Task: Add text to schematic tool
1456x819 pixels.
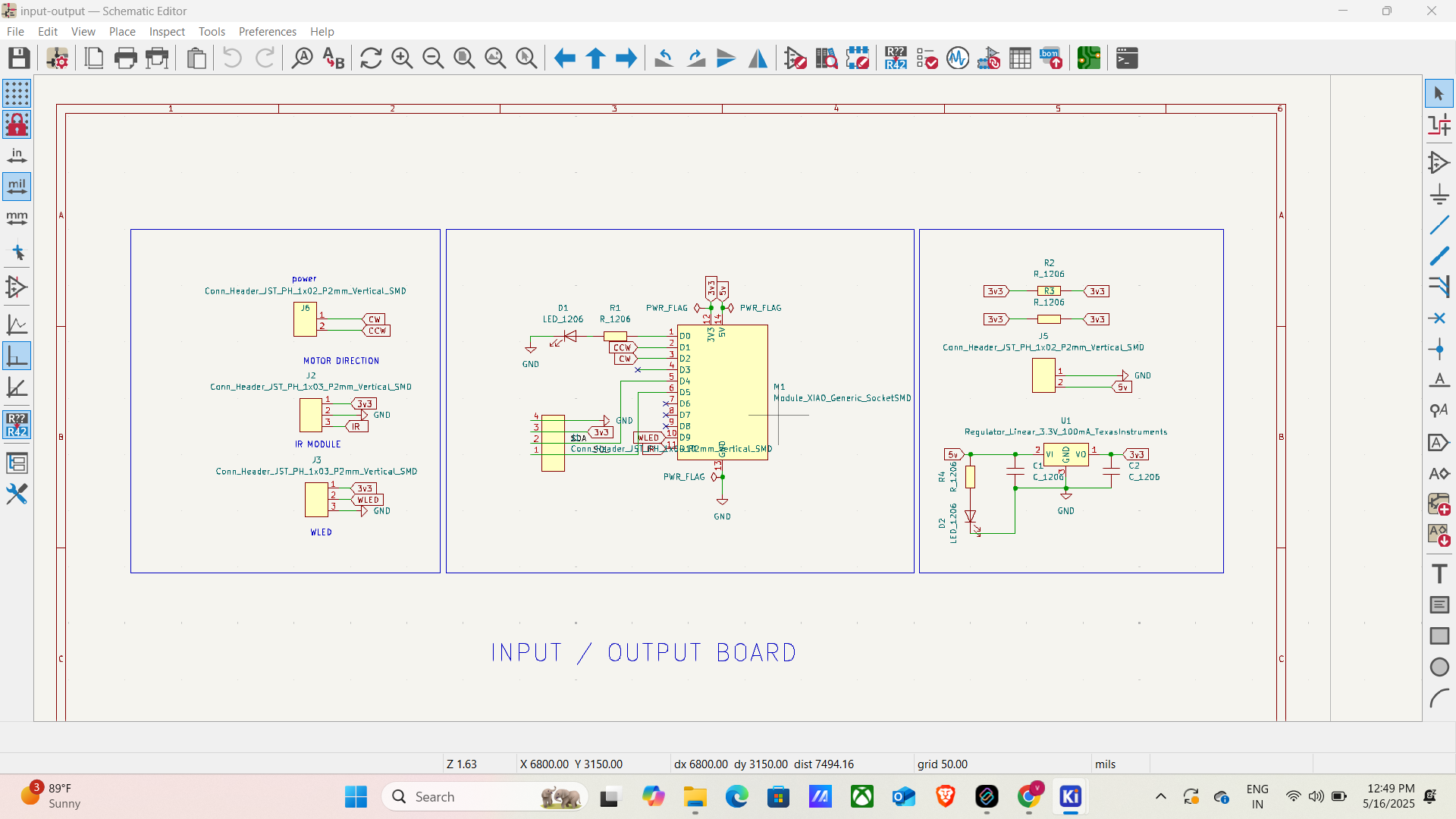Action: (1439, 574)
